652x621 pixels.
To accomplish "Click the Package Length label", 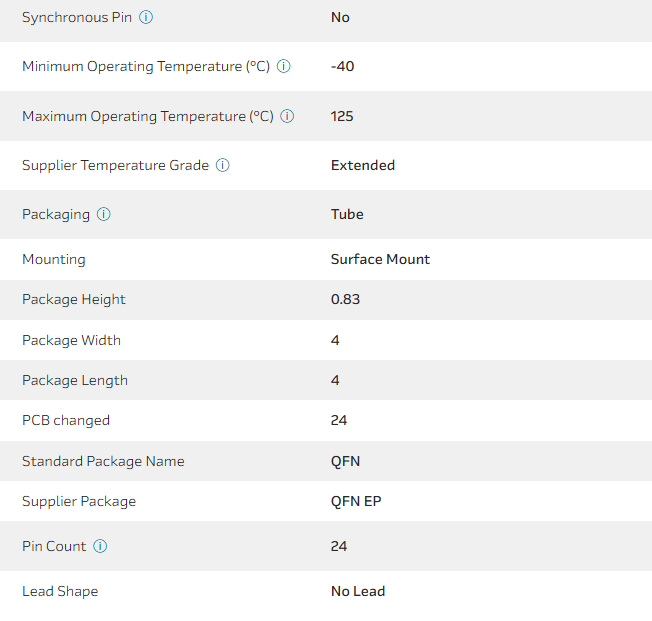I will tap(75, 380).
